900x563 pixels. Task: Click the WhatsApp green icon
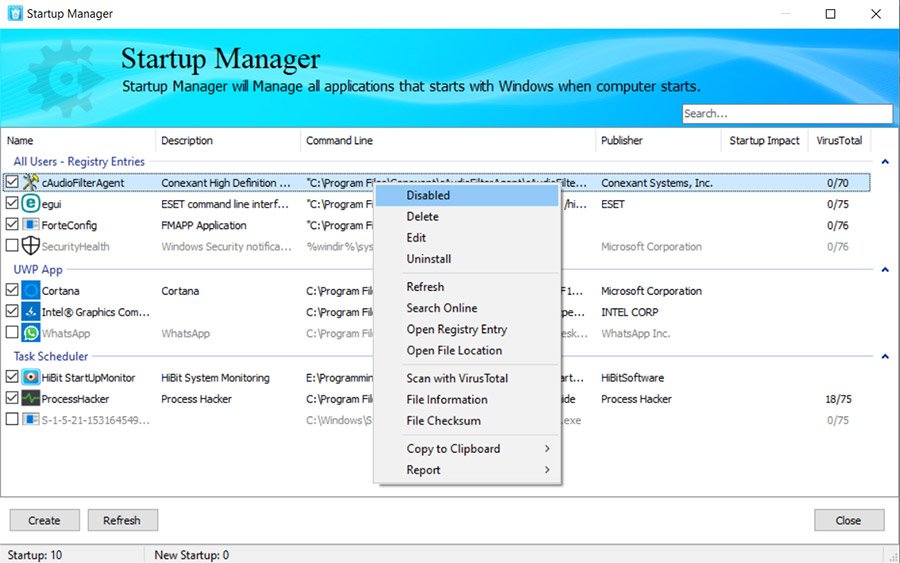click(30, 332)
